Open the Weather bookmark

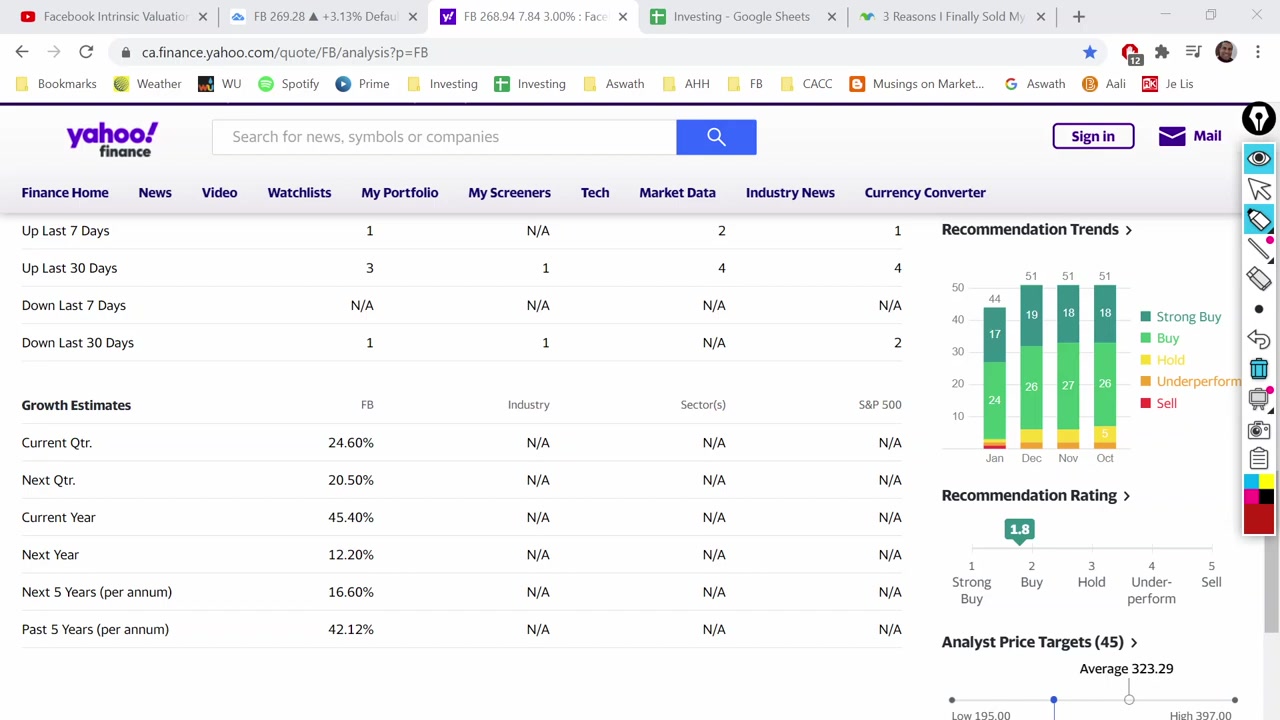148,84
